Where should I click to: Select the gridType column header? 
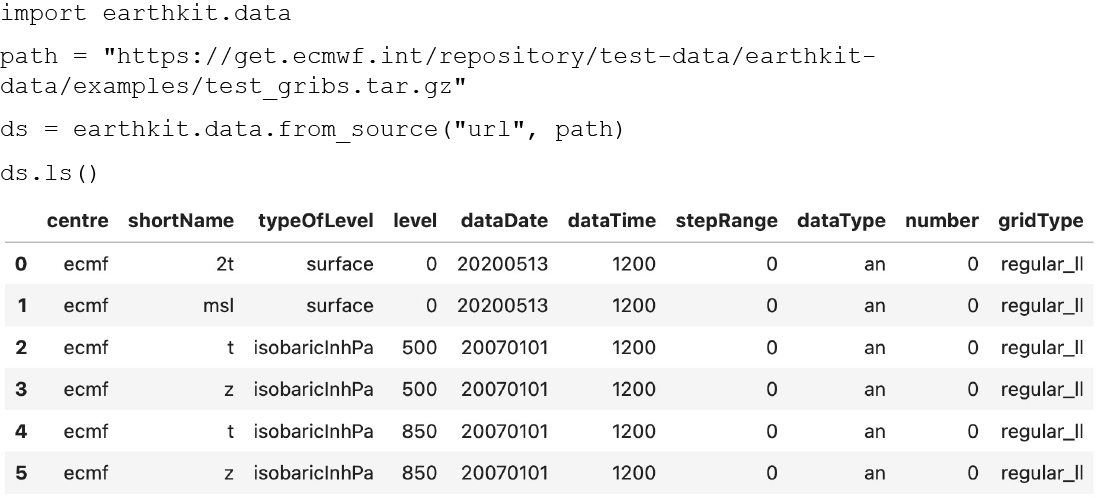point(1040,221)
